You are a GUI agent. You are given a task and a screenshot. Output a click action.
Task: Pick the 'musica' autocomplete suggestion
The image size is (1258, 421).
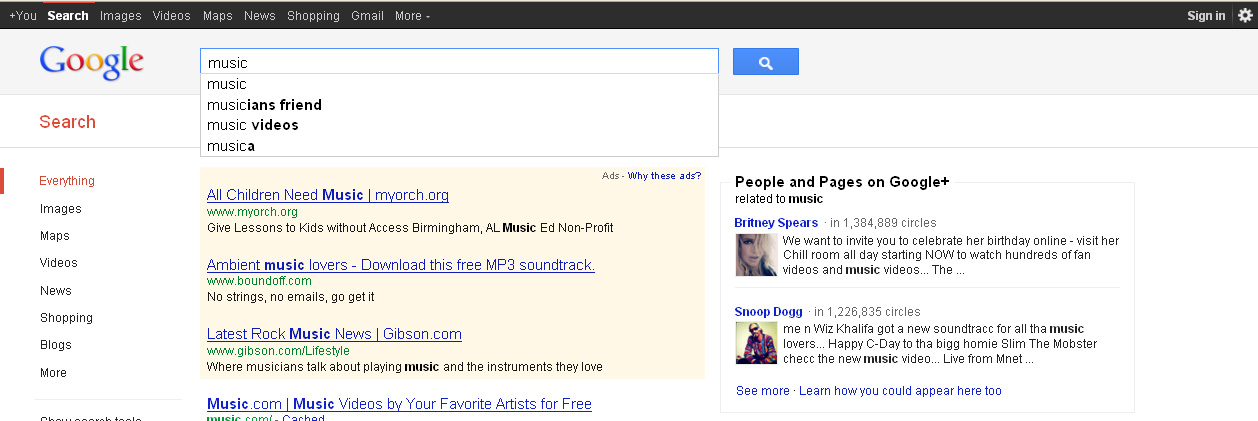coord(231,146)
